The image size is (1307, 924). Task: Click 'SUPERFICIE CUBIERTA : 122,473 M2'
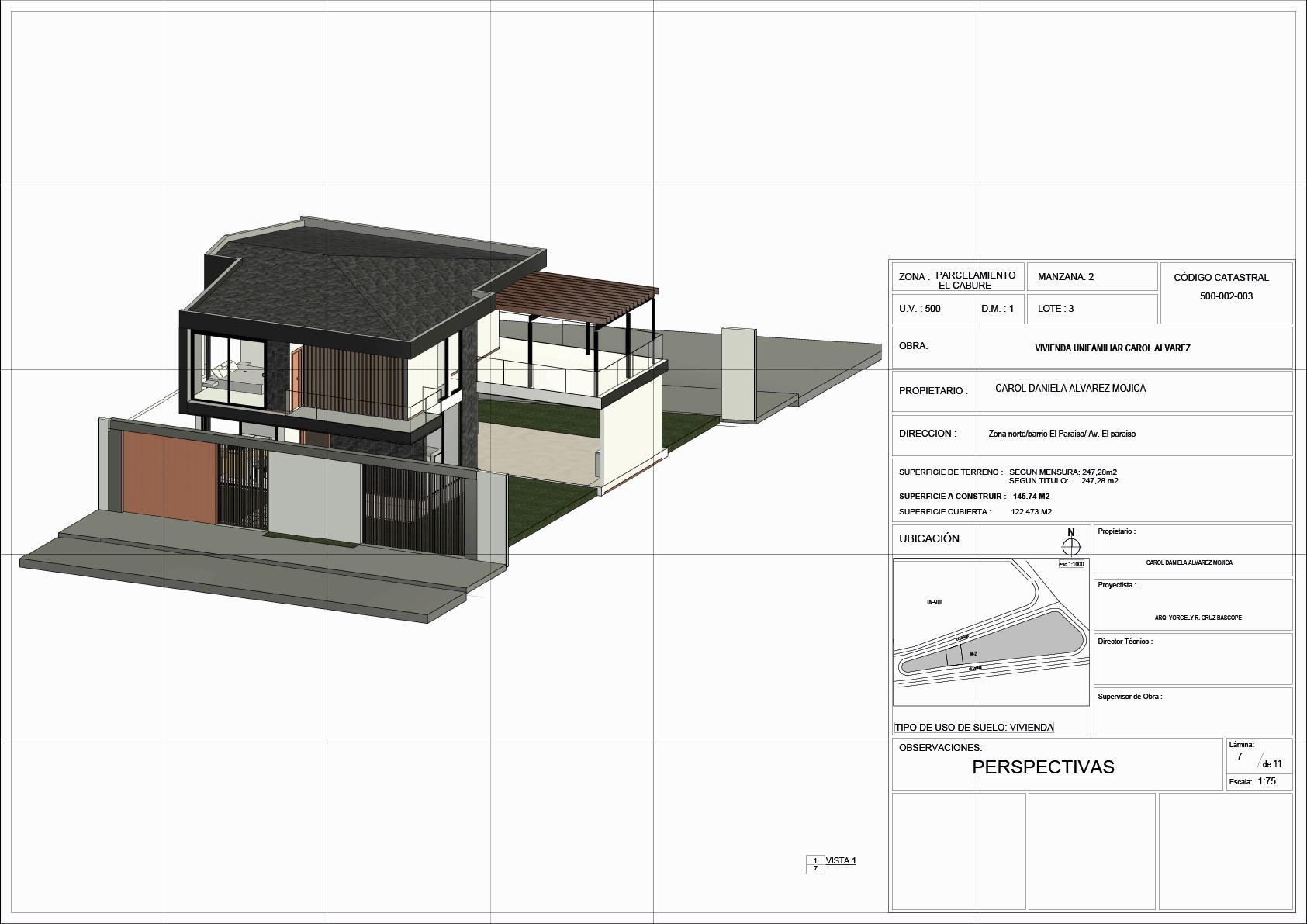pyautogui.click(x=975, y=512)
